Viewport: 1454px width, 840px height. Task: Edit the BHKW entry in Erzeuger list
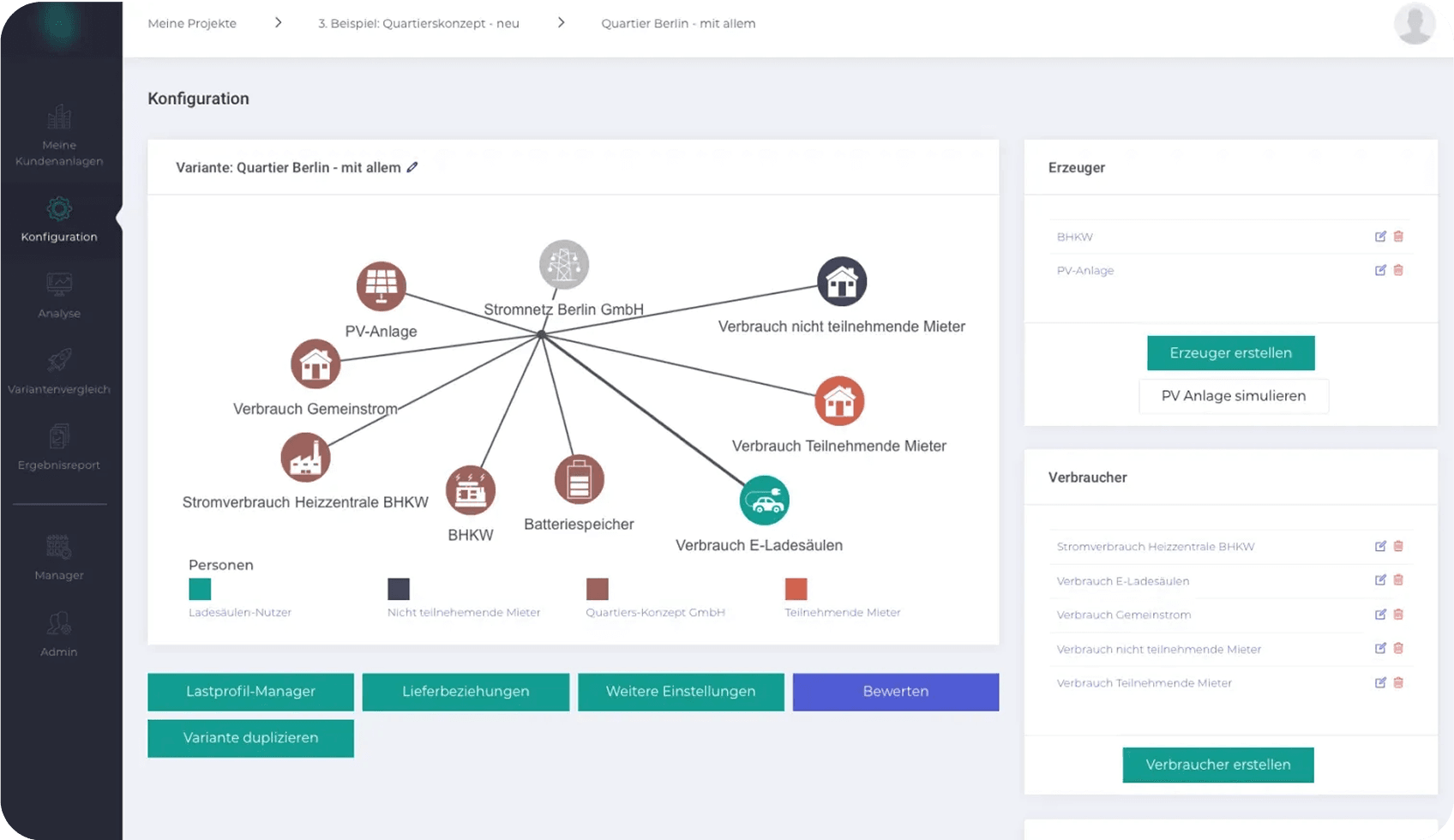click(1380, 237)
